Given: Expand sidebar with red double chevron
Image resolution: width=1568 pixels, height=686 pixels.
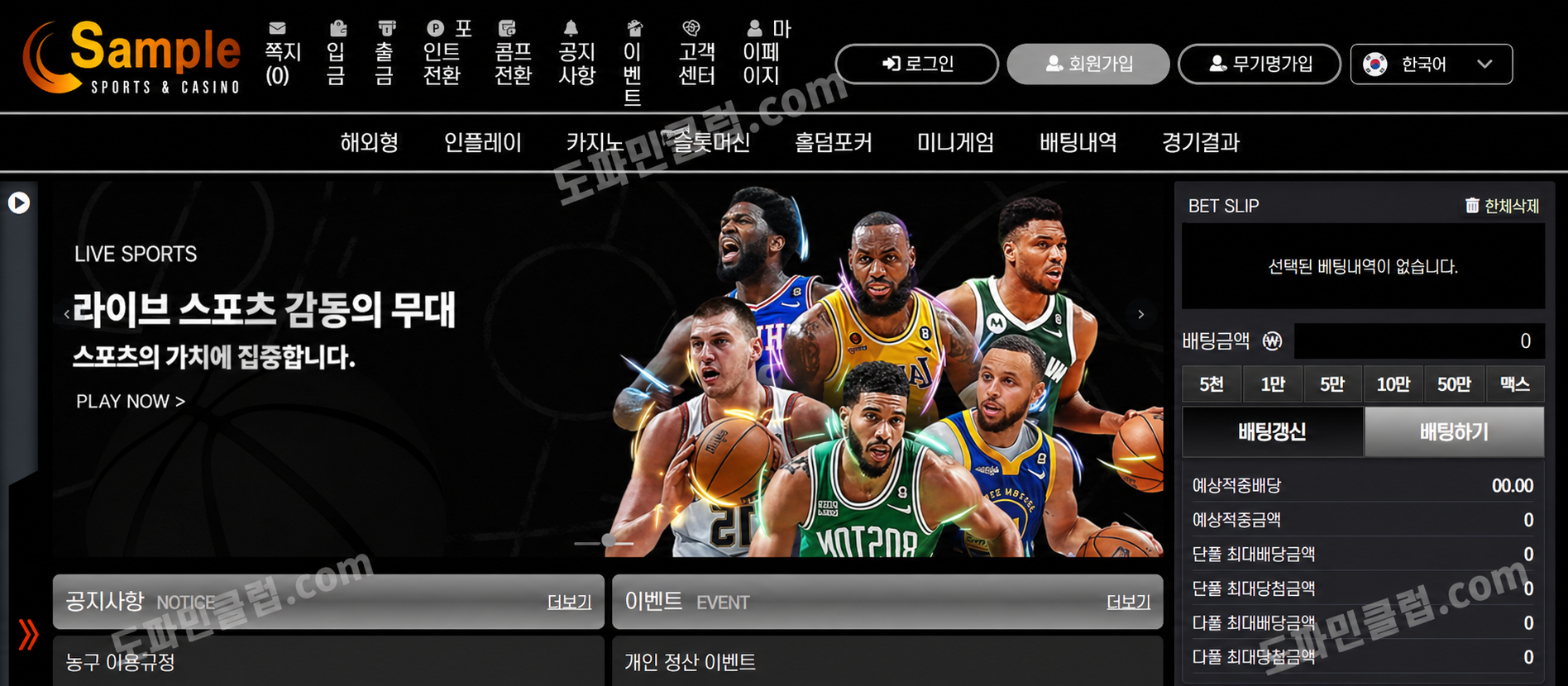Looking at the screenshot, I should point(29,635).
